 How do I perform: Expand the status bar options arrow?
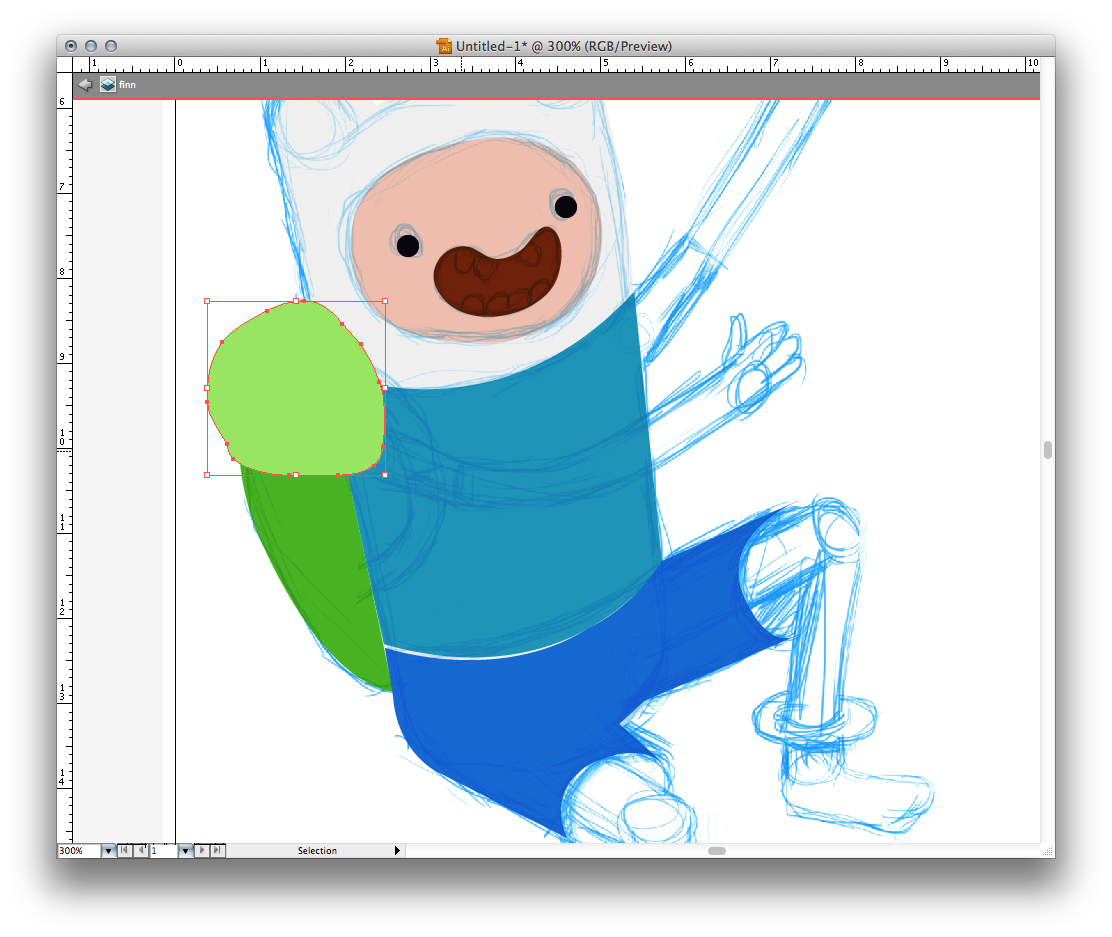(x=397, y=851)
